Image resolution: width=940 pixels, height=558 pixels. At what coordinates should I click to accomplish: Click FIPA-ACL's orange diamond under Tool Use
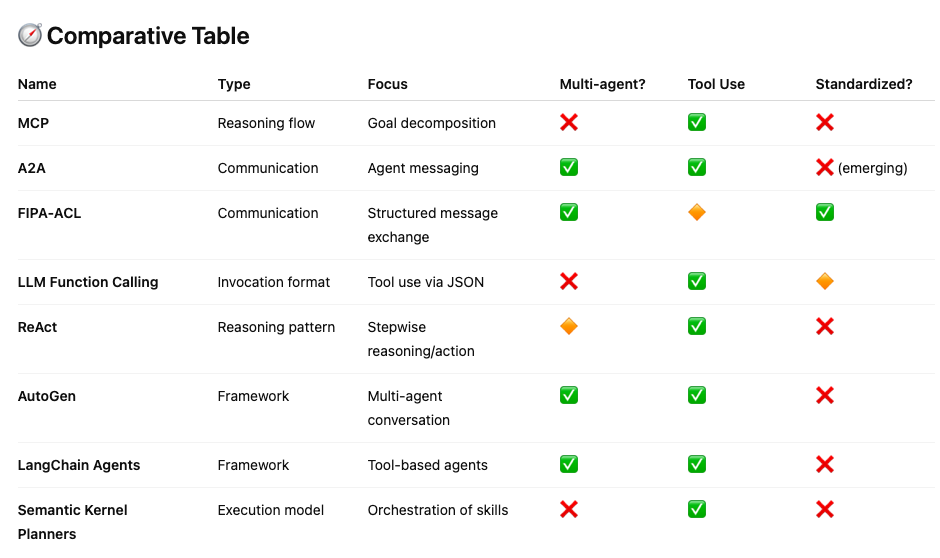click(697, 213)
